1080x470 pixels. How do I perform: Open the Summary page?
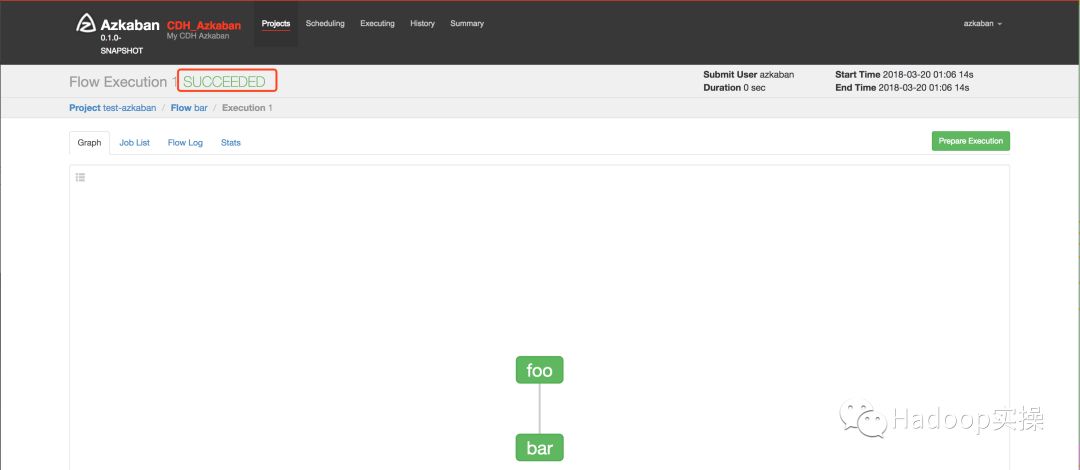467,23
